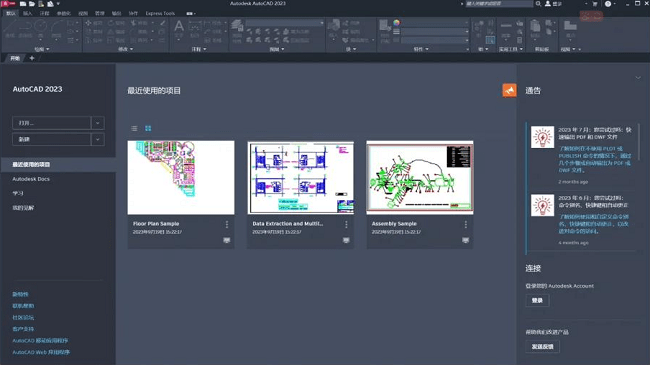
Task: Click the large Text 'A' tool icon
Action: pyautogui.click(x=179, y=27)
